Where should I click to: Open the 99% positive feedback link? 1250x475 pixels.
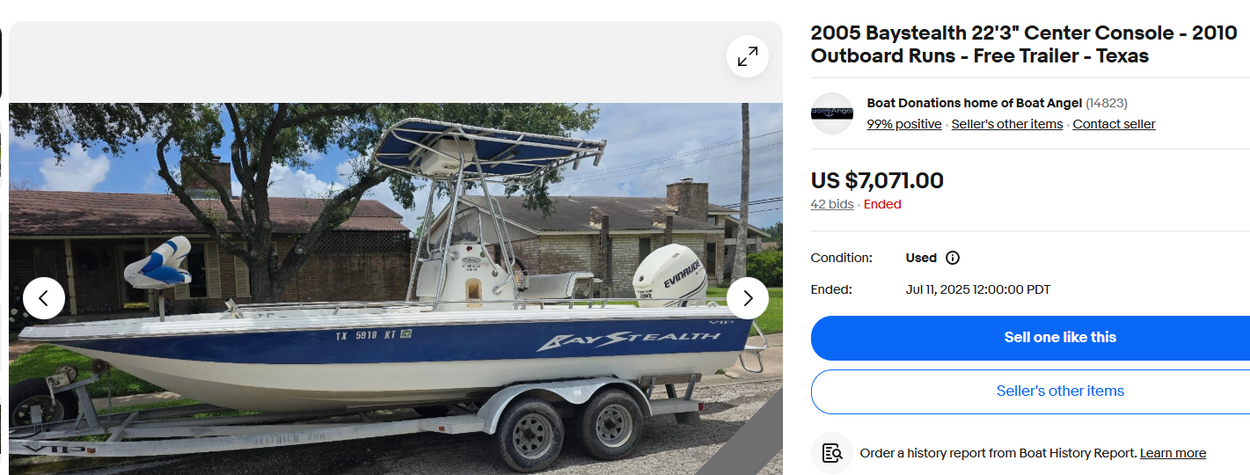pos(904,124)
